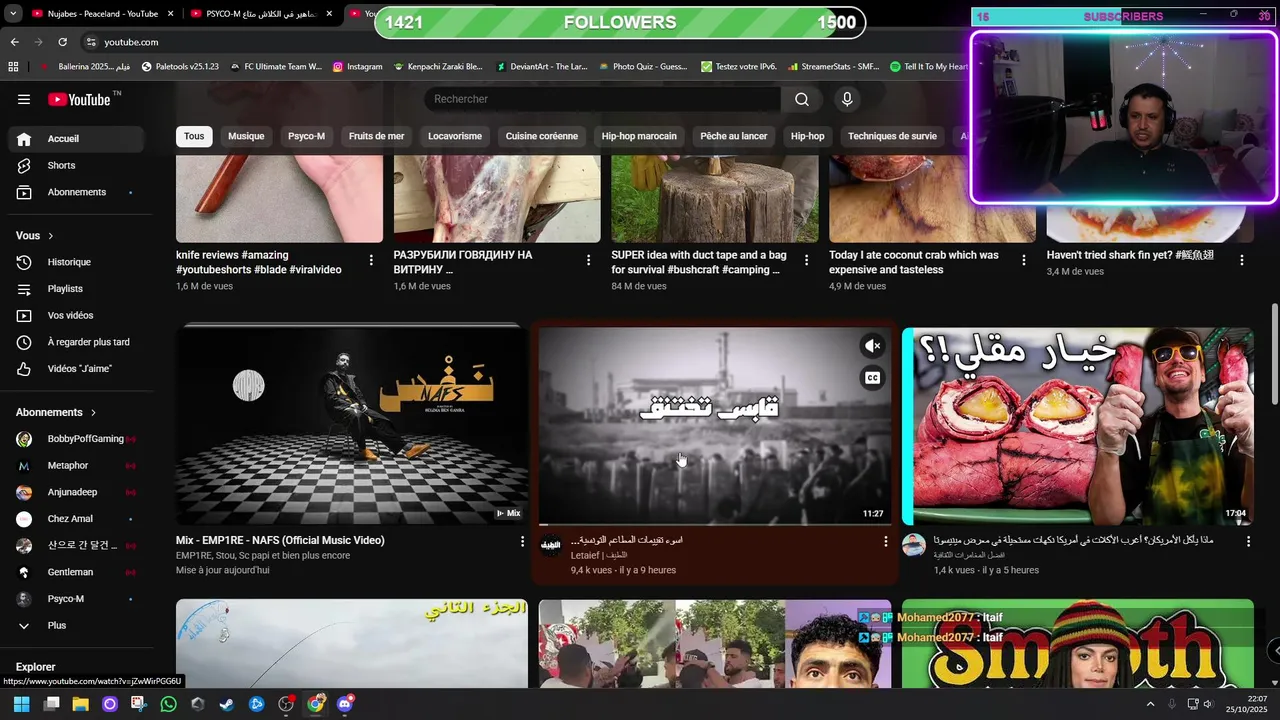Open Discord from the taskbar
1280x720 pixels.
[x=345, y=704]
